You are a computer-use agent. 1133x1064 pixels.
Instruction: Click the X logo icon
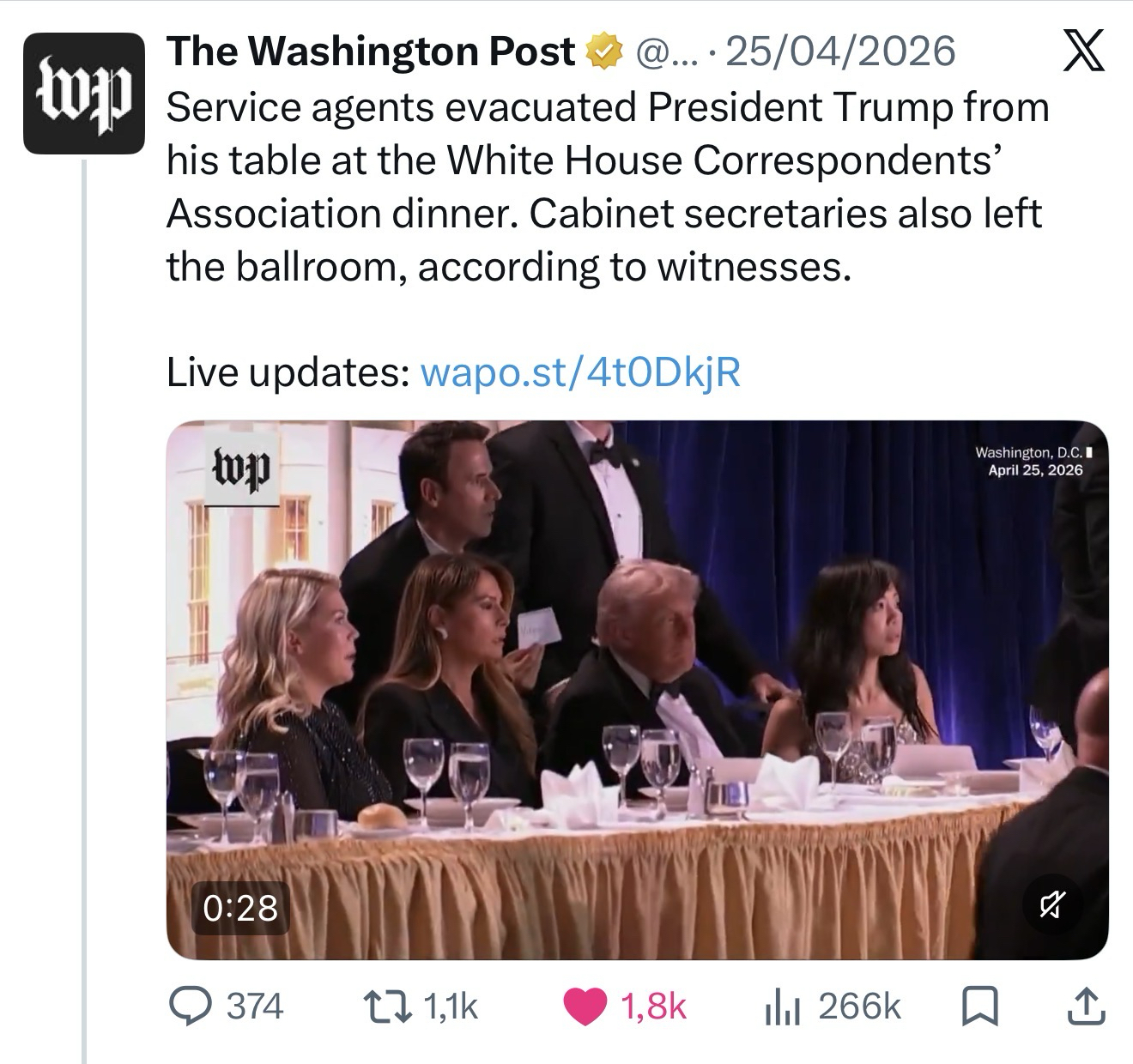pos(1084,51)
